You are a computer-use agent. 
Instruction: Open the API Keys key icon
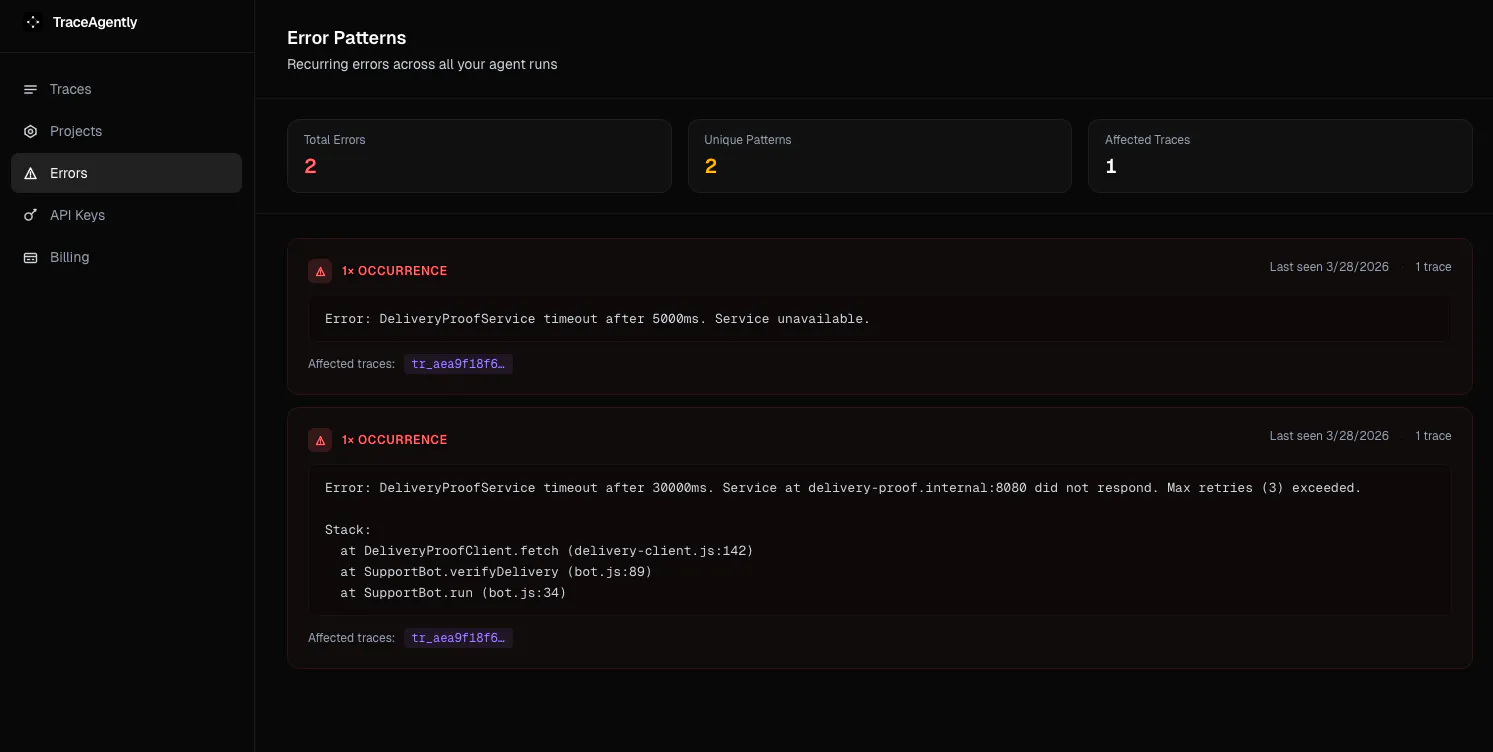[x=30, y=215]
